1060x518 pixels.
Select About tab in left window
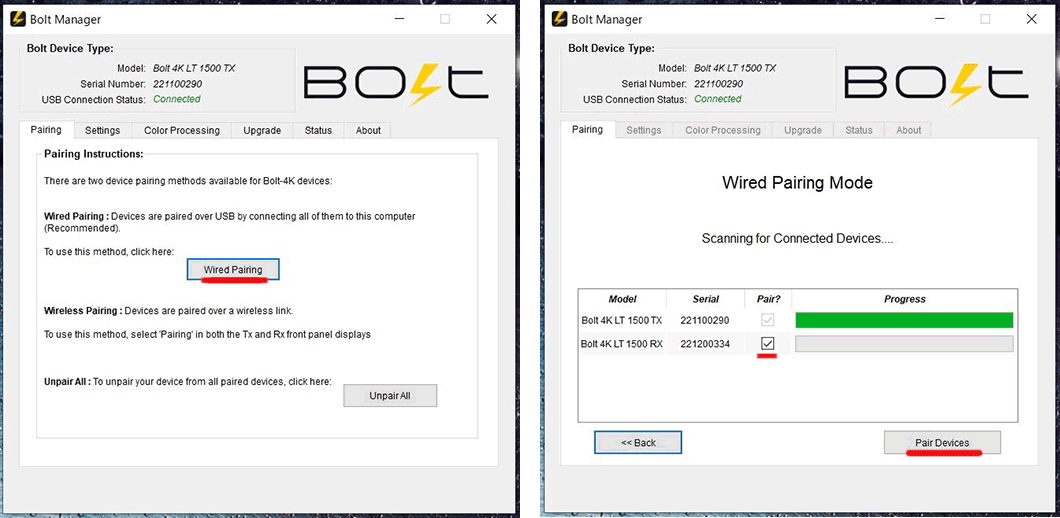368,130
